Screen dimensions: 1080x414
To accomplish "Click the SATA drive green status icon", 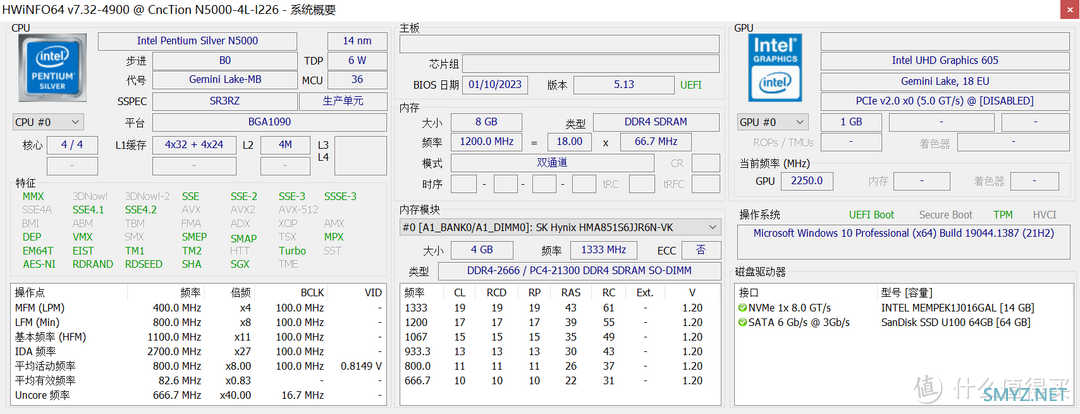I will [x=742, y=322].
